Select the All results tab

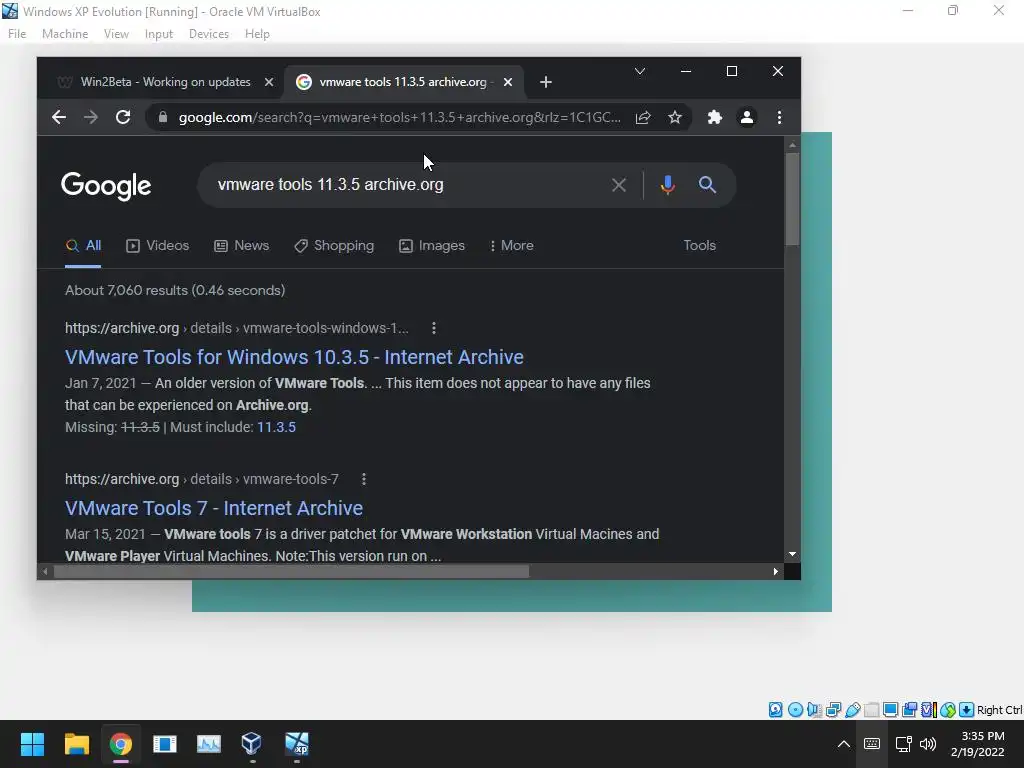pos(83,246)
